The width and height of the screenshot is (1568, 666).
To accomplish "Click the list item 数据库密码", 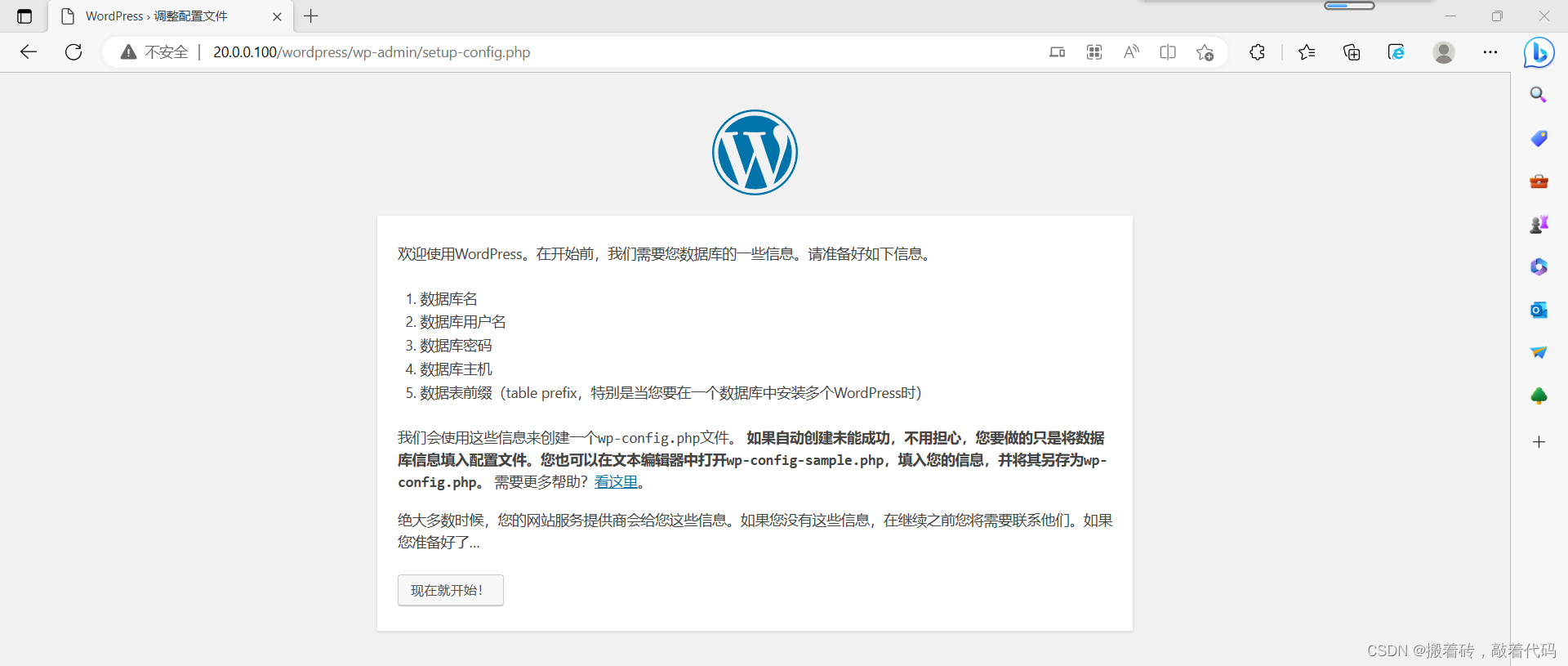I will 456,346.
